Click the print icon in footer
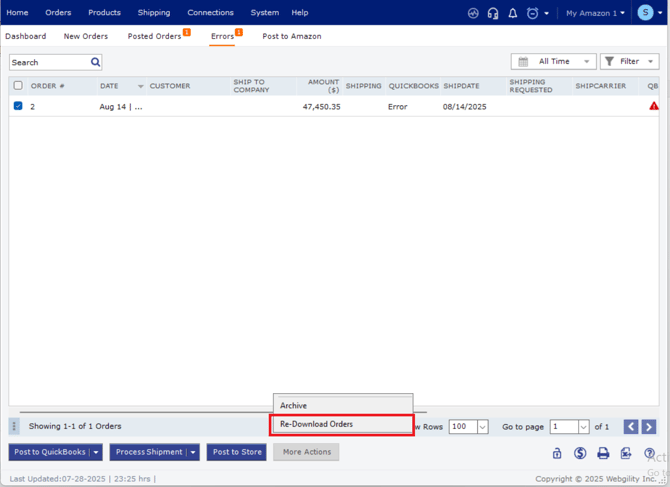Image resolution: width=670 pixels, height=487 pixels. tap(603, 453)
